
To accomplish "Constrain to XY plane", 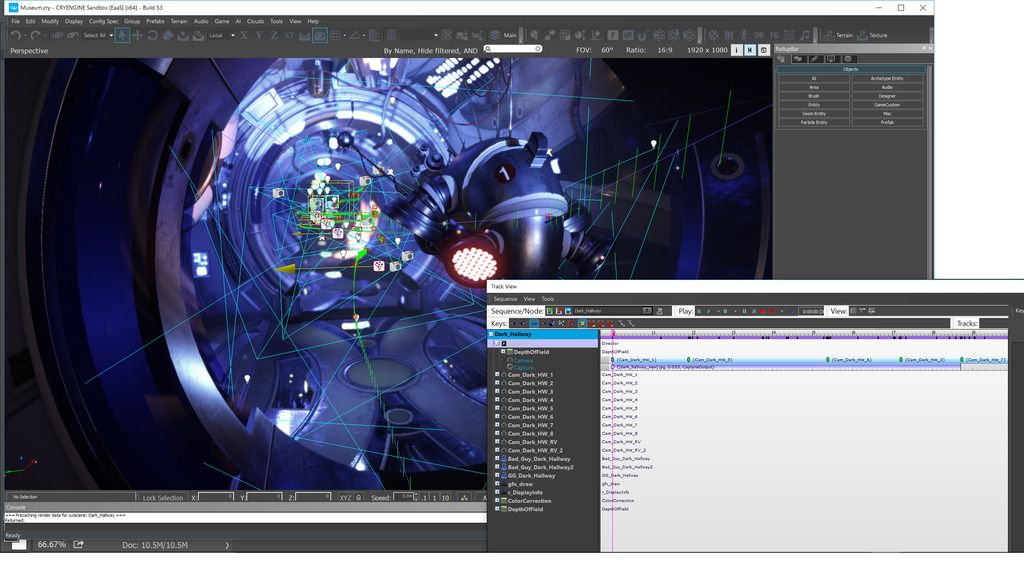I will pos(289,35).
